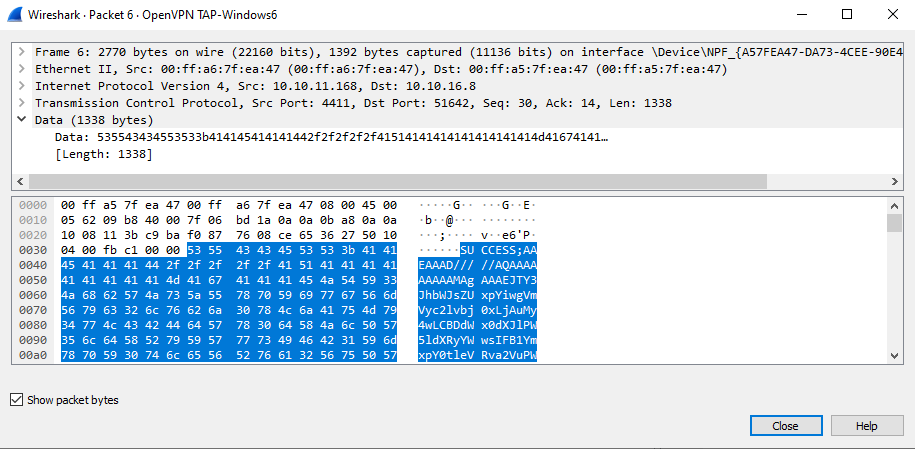Click the Close button
Screen dimensions: 915x449
tap(786, 426)
